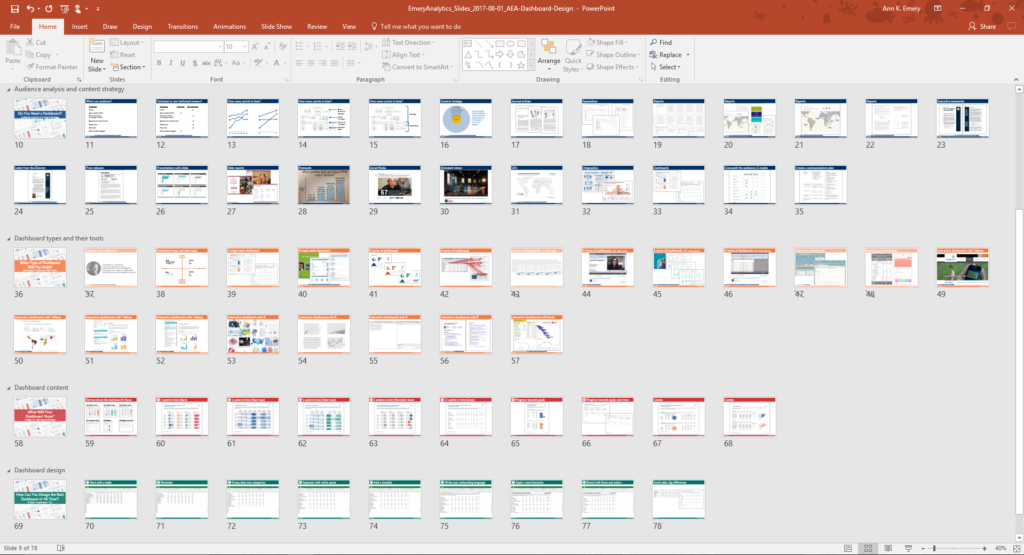The image size is (1024, 555).
Task: Open Arrange objects icon
Action: pos(549,48)
